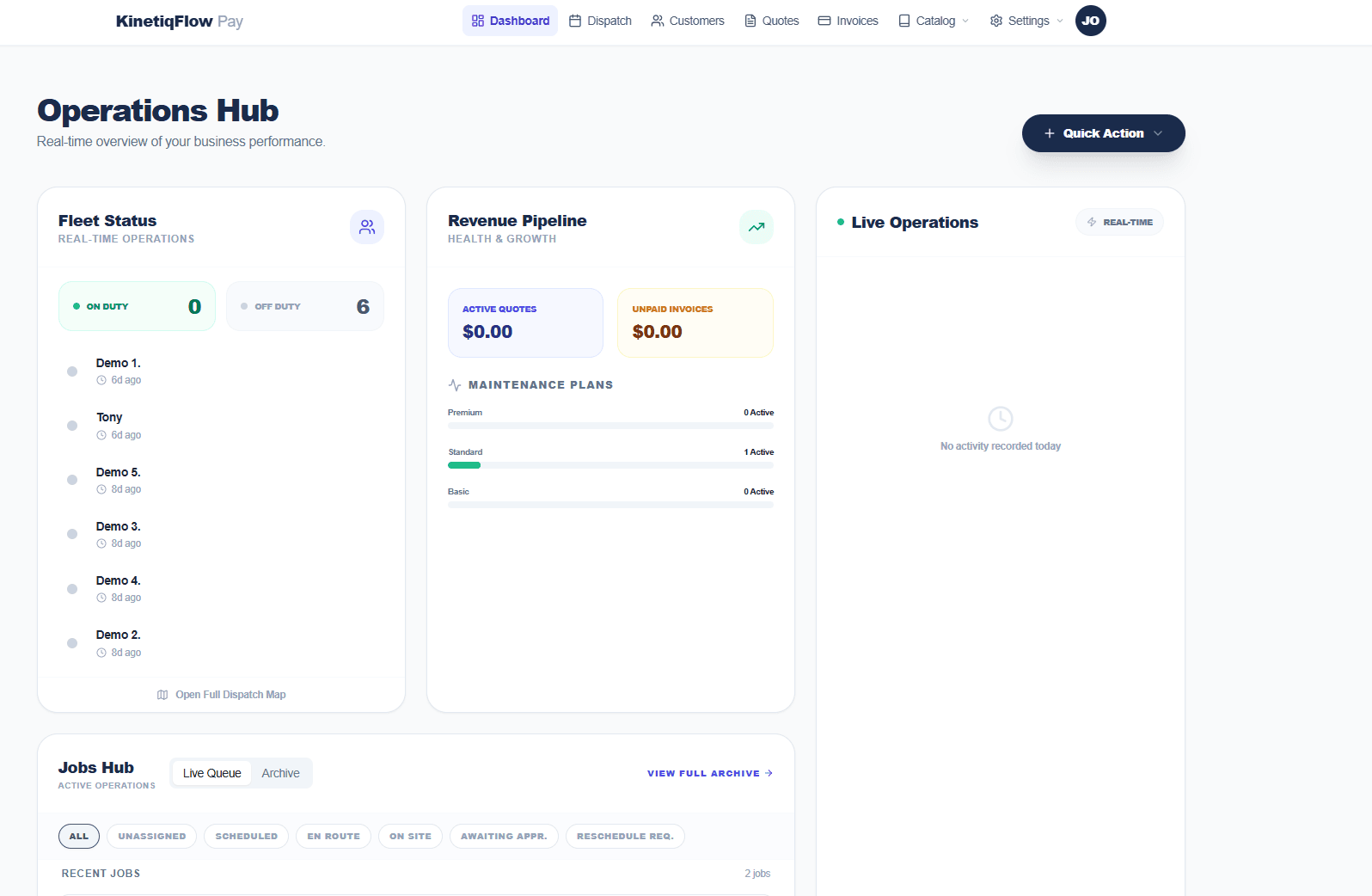Click the Fleet Status people icon
The height and width of the screenshot is (896, 1372).
point(367,227)
